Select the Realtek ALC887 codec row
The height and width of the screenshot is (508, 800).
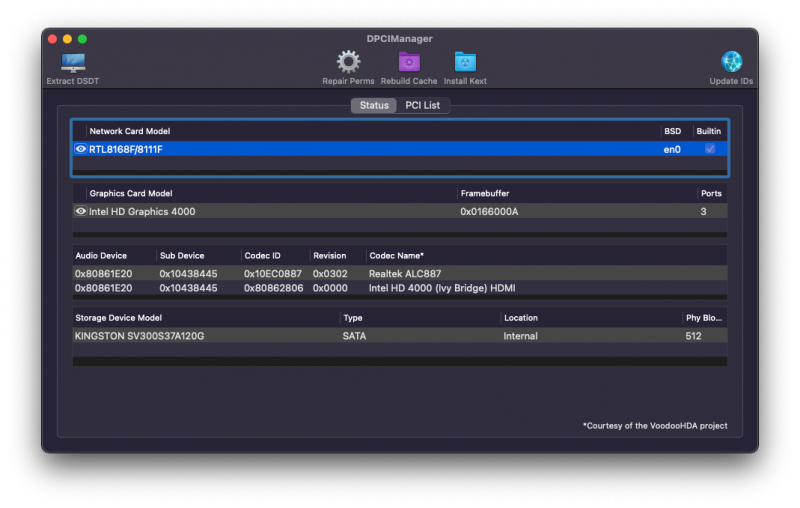[x=400, y=273]
